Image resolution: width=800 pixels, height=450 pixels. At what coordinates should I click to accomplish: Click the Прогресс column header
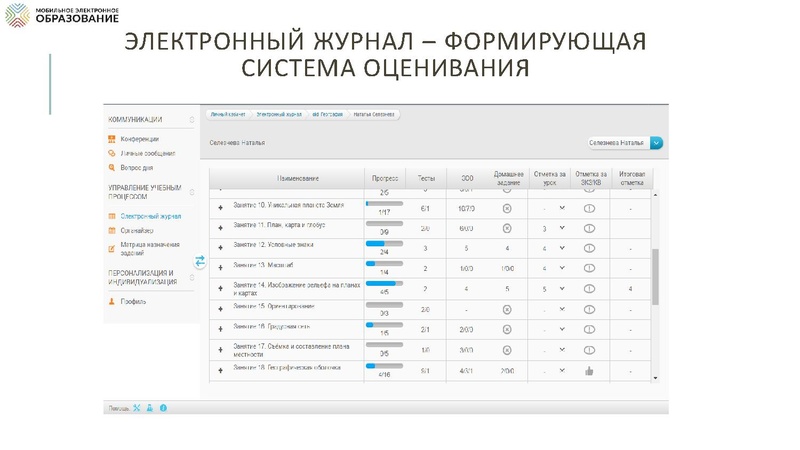coord(385,179)
